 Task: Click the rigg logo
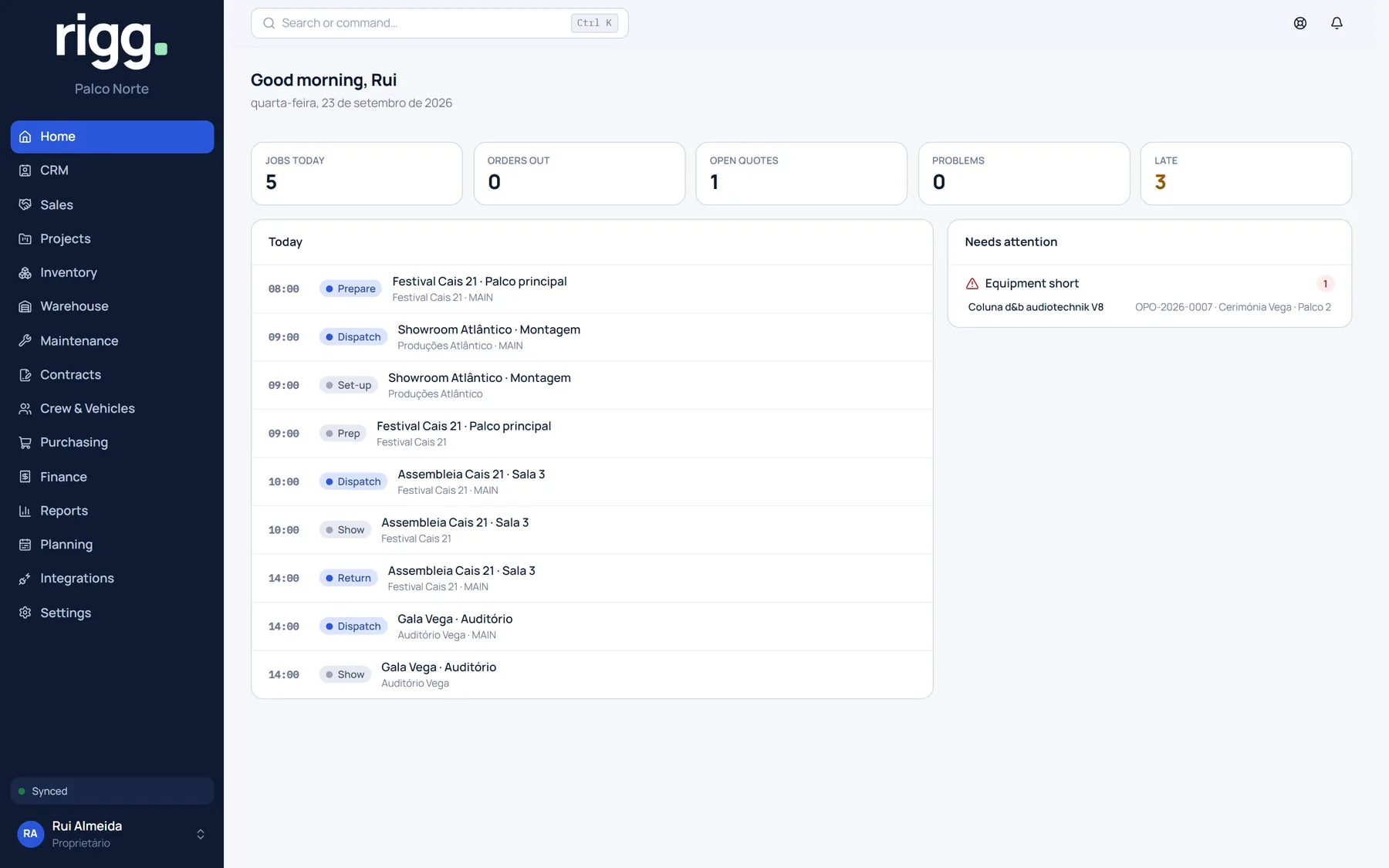(x=112, y=41)
